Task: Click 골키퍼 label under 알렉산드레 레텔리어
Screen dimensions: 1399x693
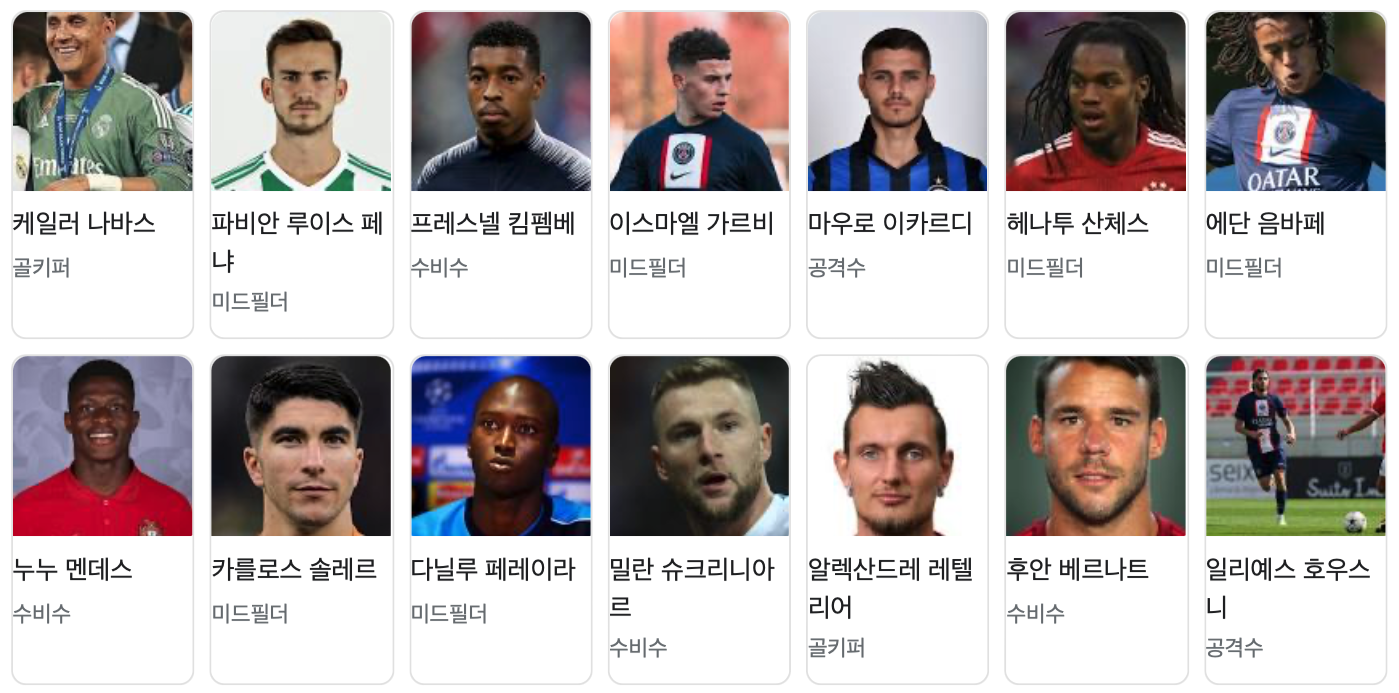Action: 837,648
